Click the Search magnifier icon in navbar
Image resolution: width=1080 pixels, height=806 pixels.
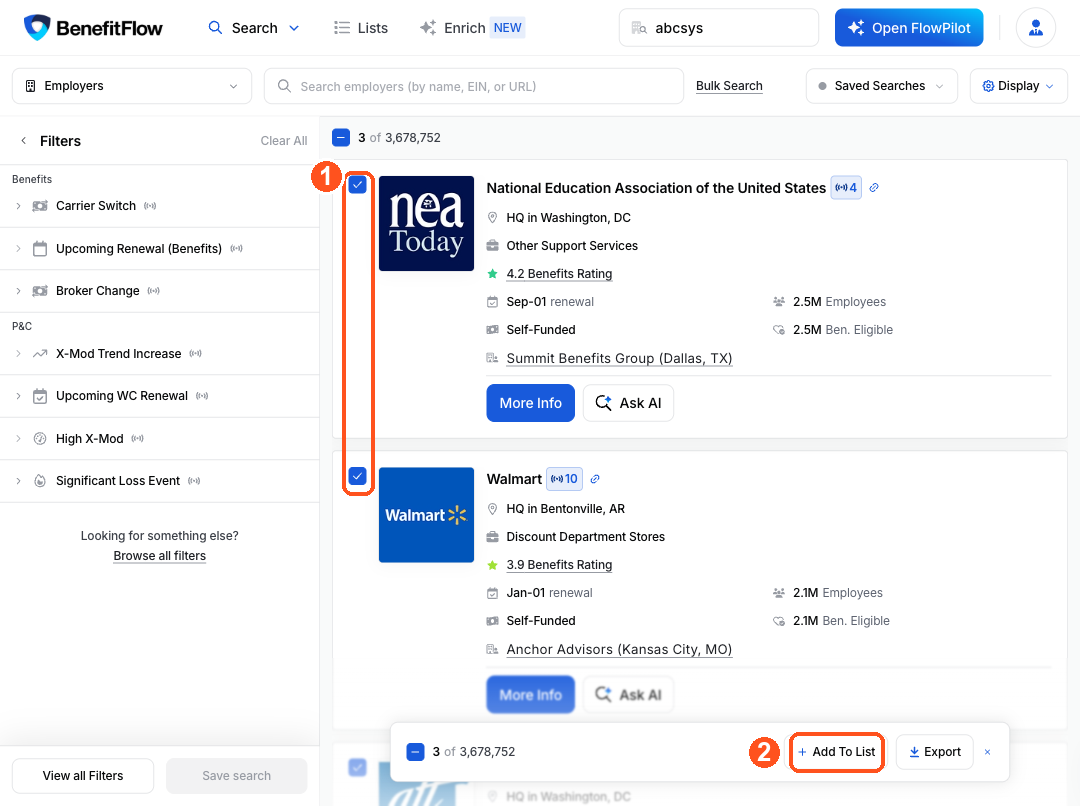(216, 28)
